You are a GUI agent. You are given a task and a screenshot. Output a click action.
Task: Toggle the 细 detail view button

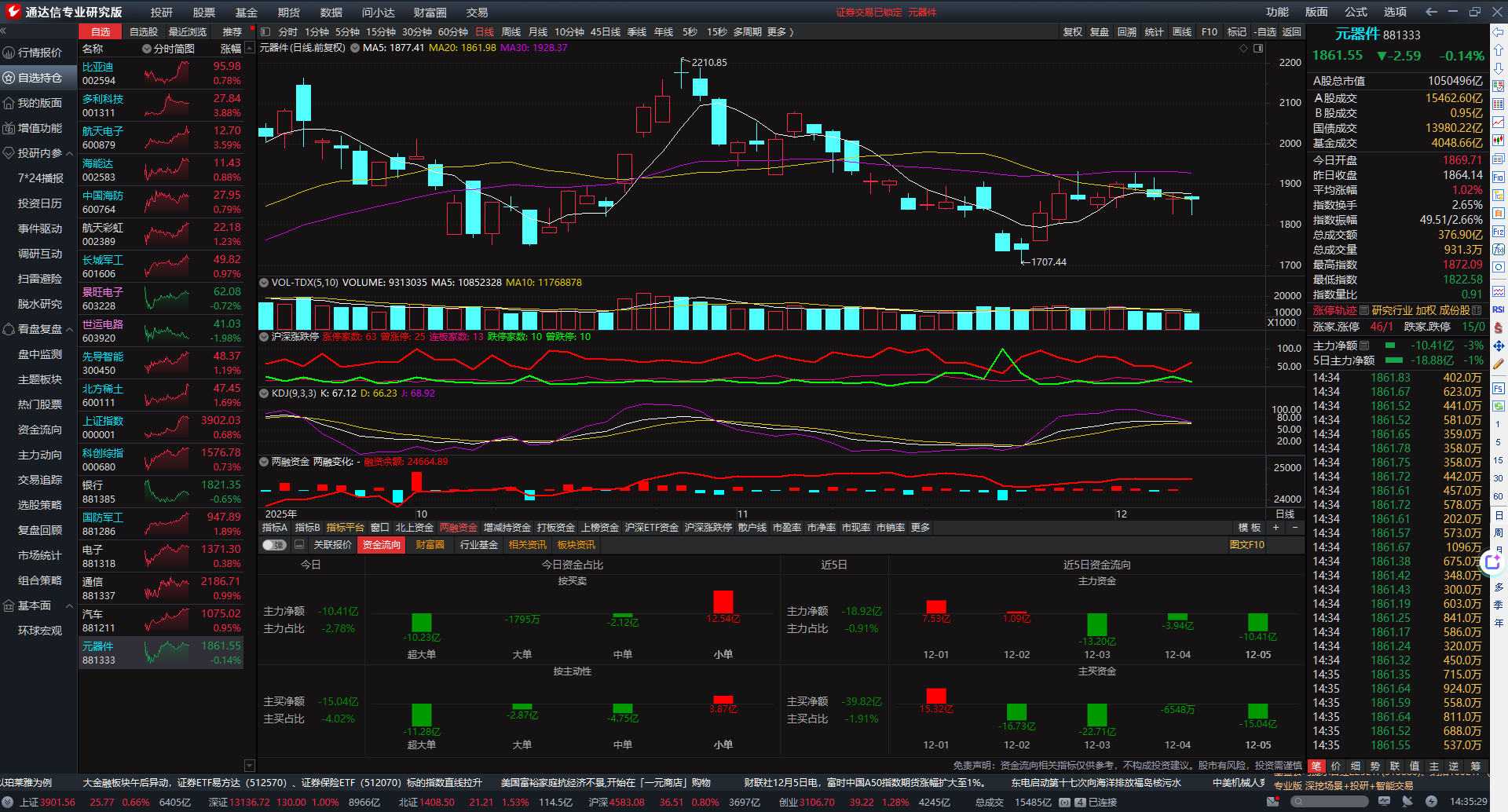[1356, 766]
